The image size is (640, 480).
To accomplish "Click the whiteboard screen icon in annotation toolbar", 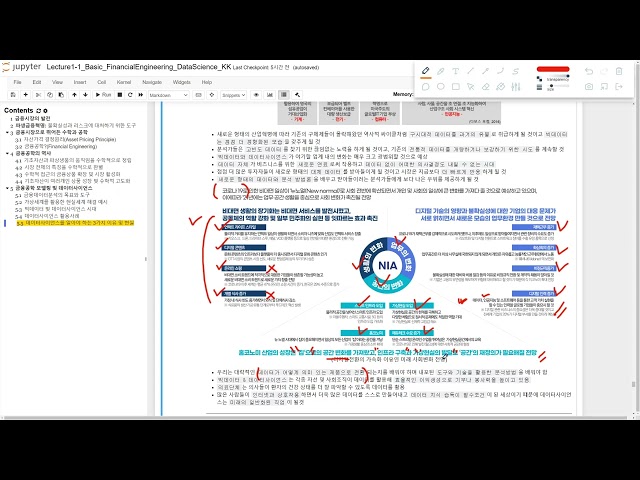I will tap(604, 87).
